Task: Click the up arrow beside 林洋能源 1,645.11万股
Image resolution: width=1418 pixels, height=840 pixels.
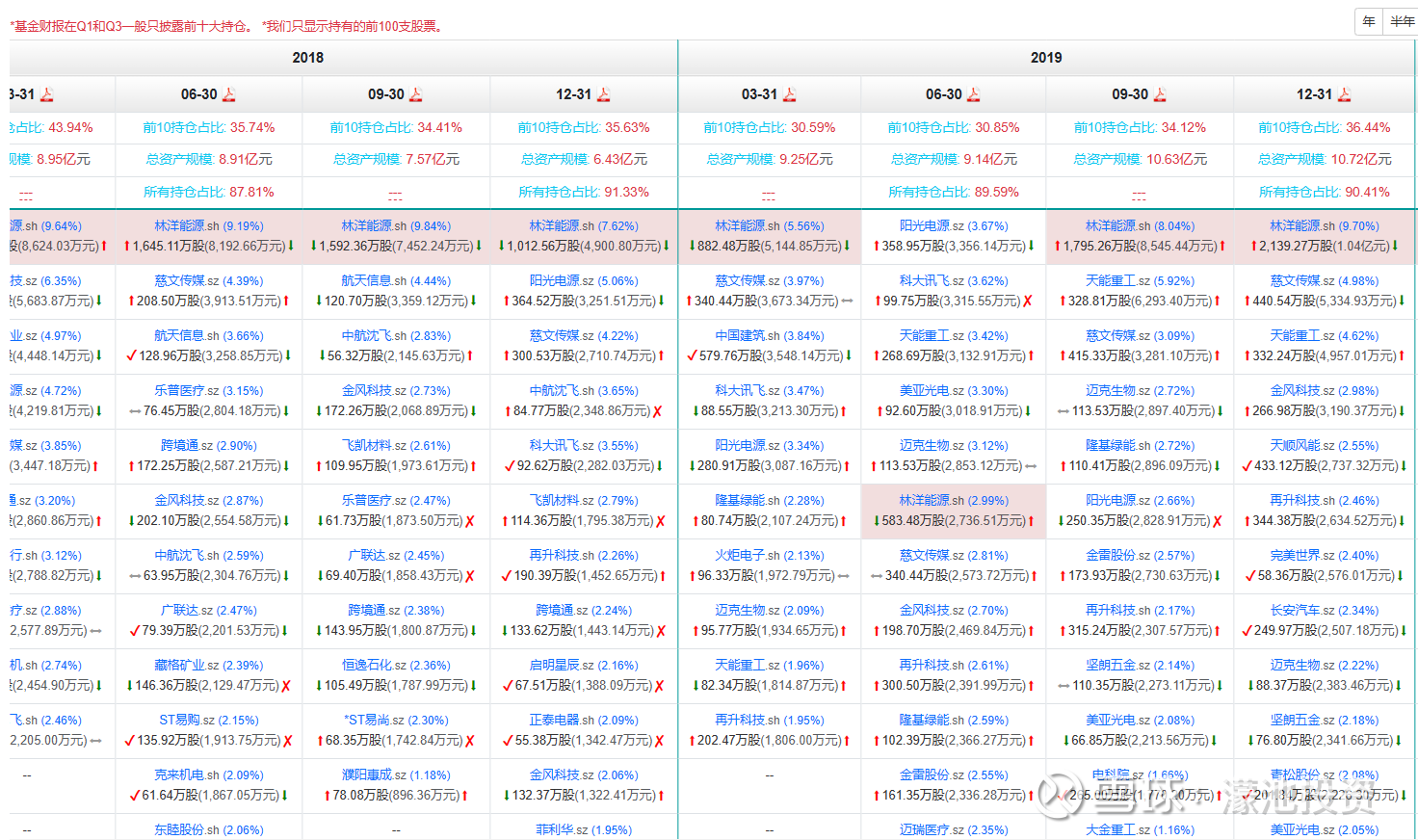Action: [126, 247]
